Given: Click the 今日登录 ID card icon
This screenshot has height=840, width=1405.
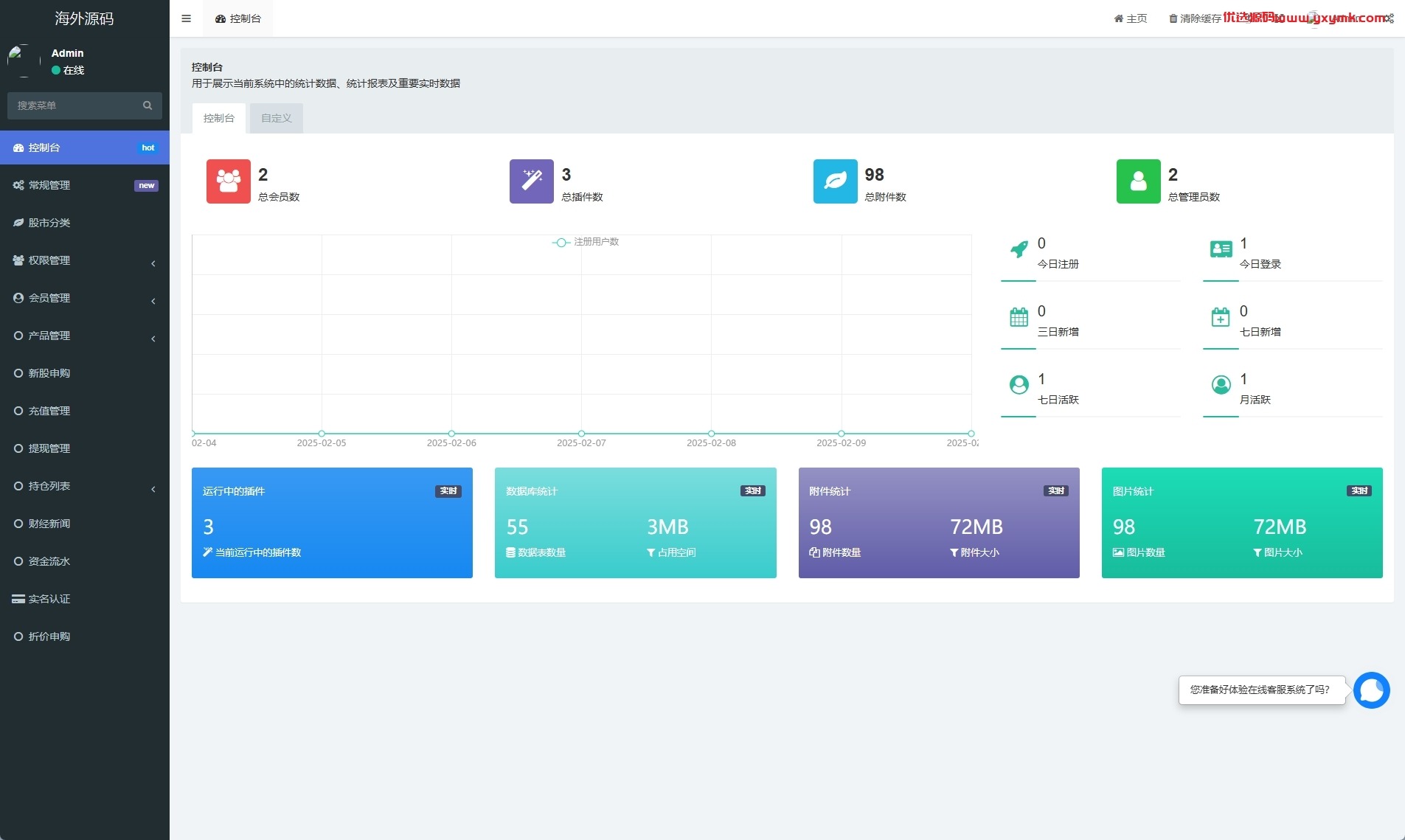Looking at the screenshot, I should coord(1221,250).
